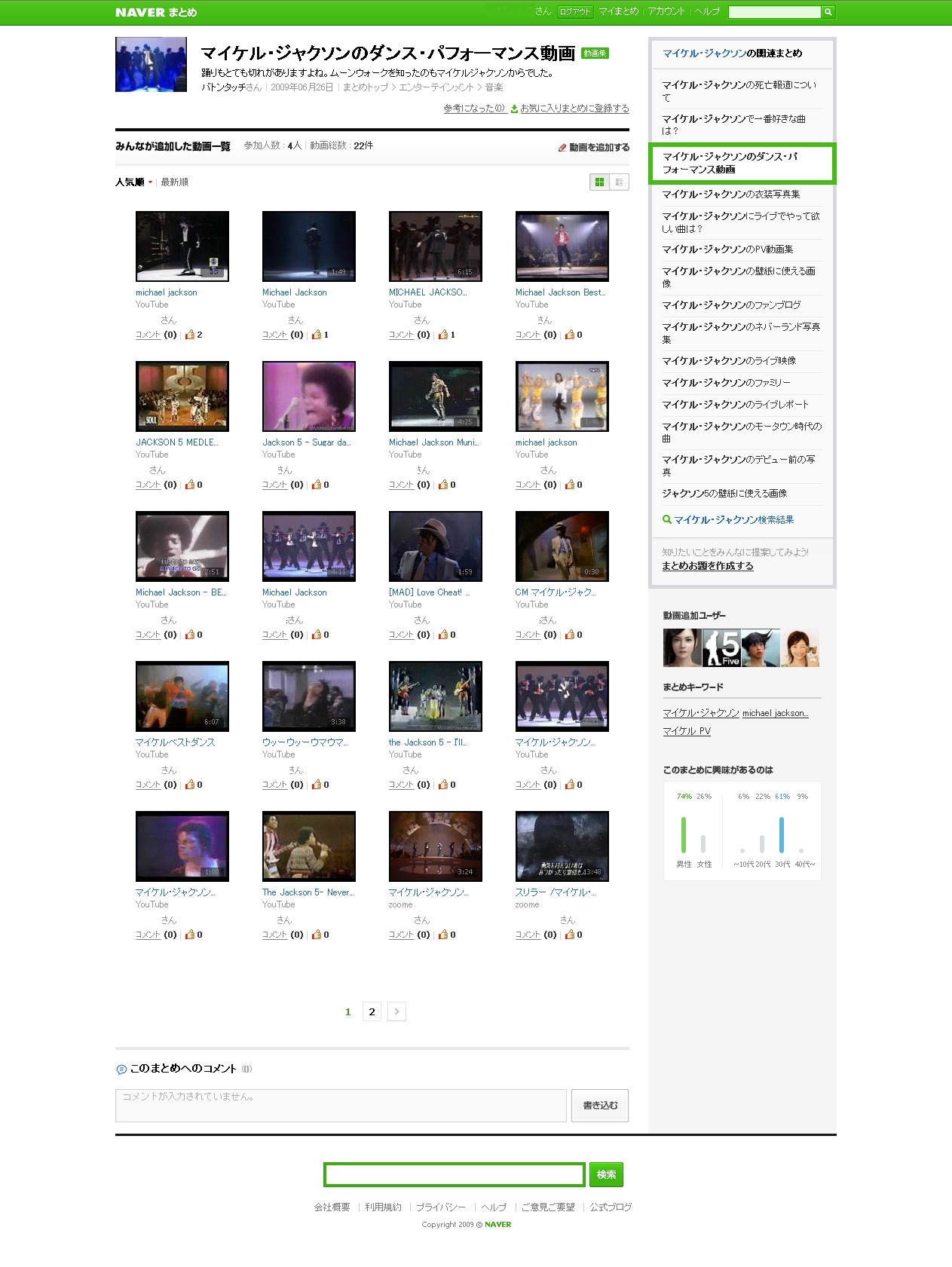This screenshot has width=952, height=1267.
Task: Open sidebar link マイケル・ジャクソンのライブ映像
Action: pyautogui.click(x=729, y=361)
